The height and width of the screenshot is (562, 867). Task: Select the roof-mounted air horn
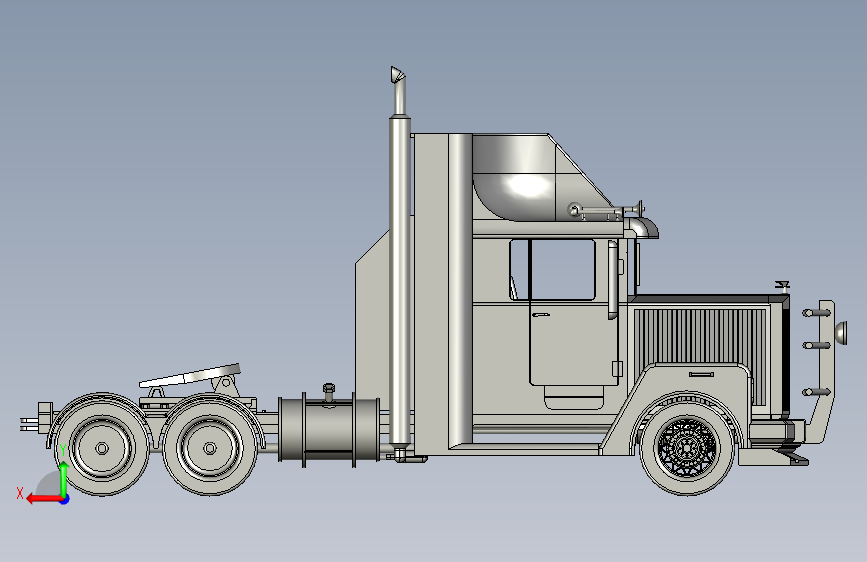607,210
